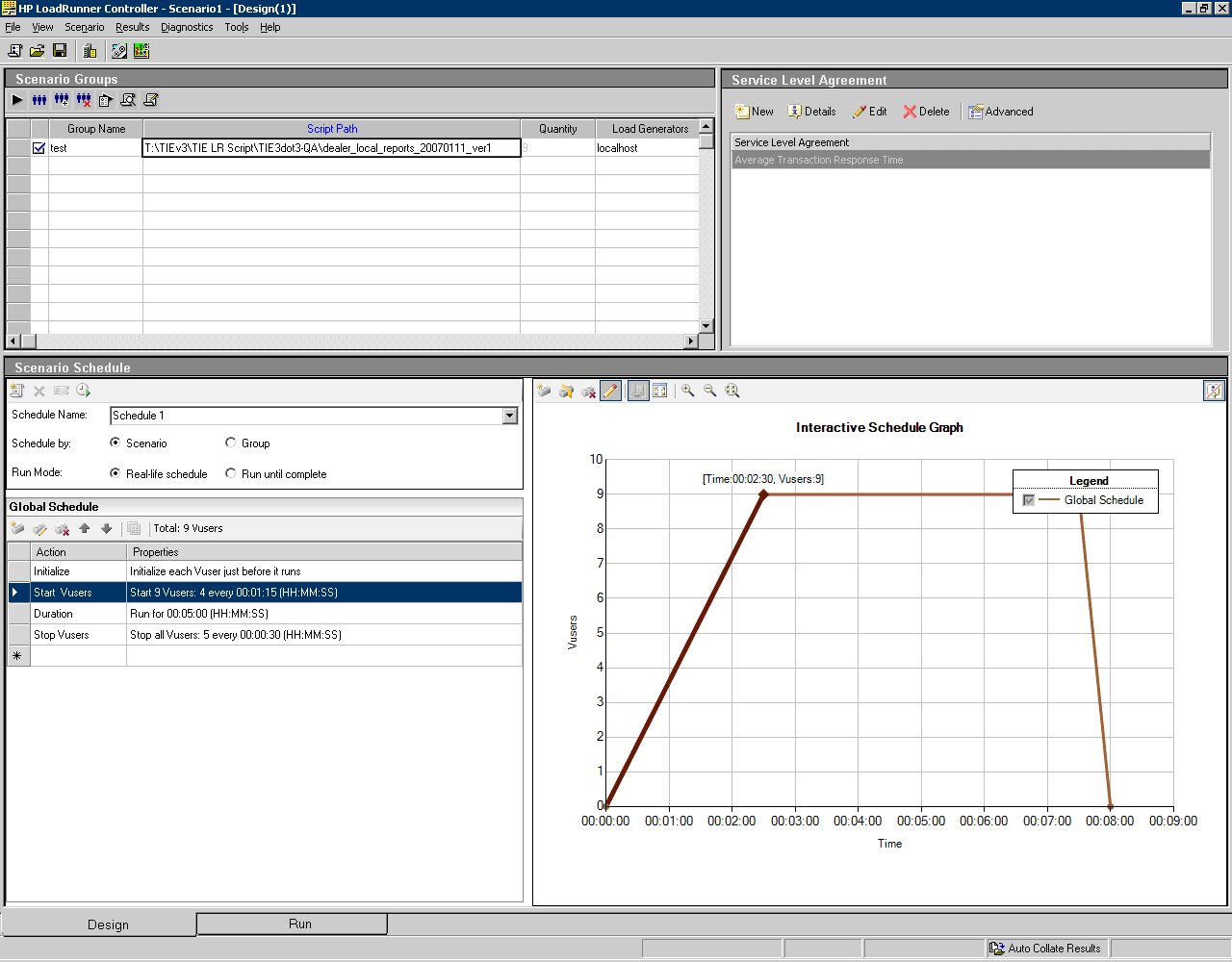
Task: Click the Script Path input field
Action: [x=332, y=148]
